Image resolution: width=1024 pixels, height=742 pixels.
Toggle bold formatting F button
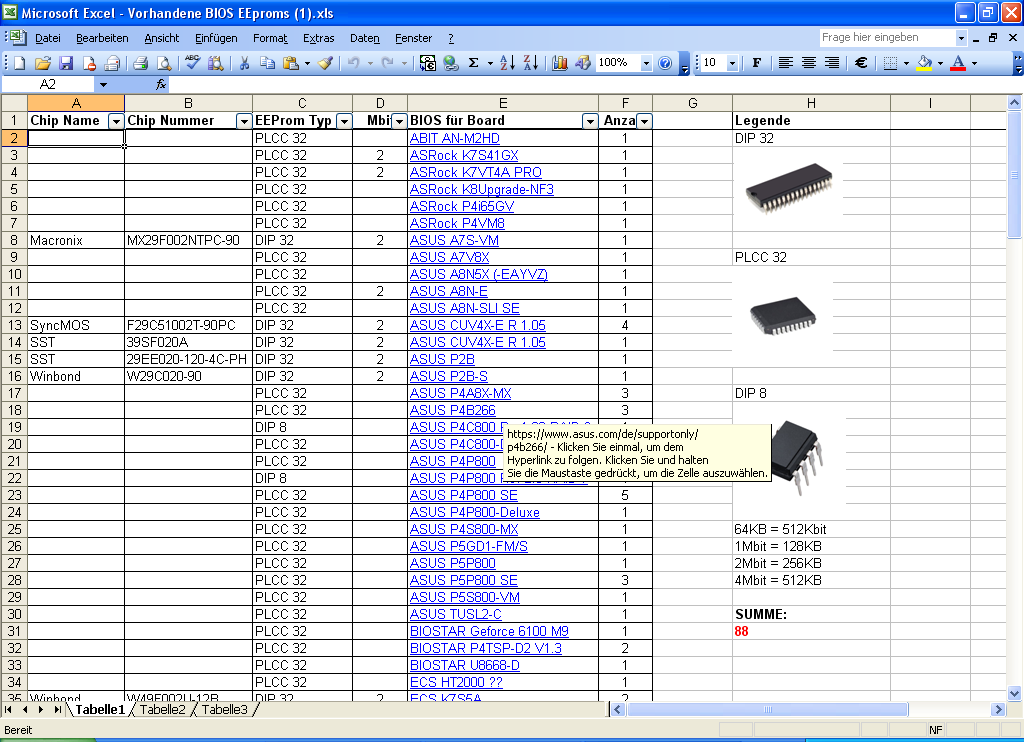[x=756, y=63]
